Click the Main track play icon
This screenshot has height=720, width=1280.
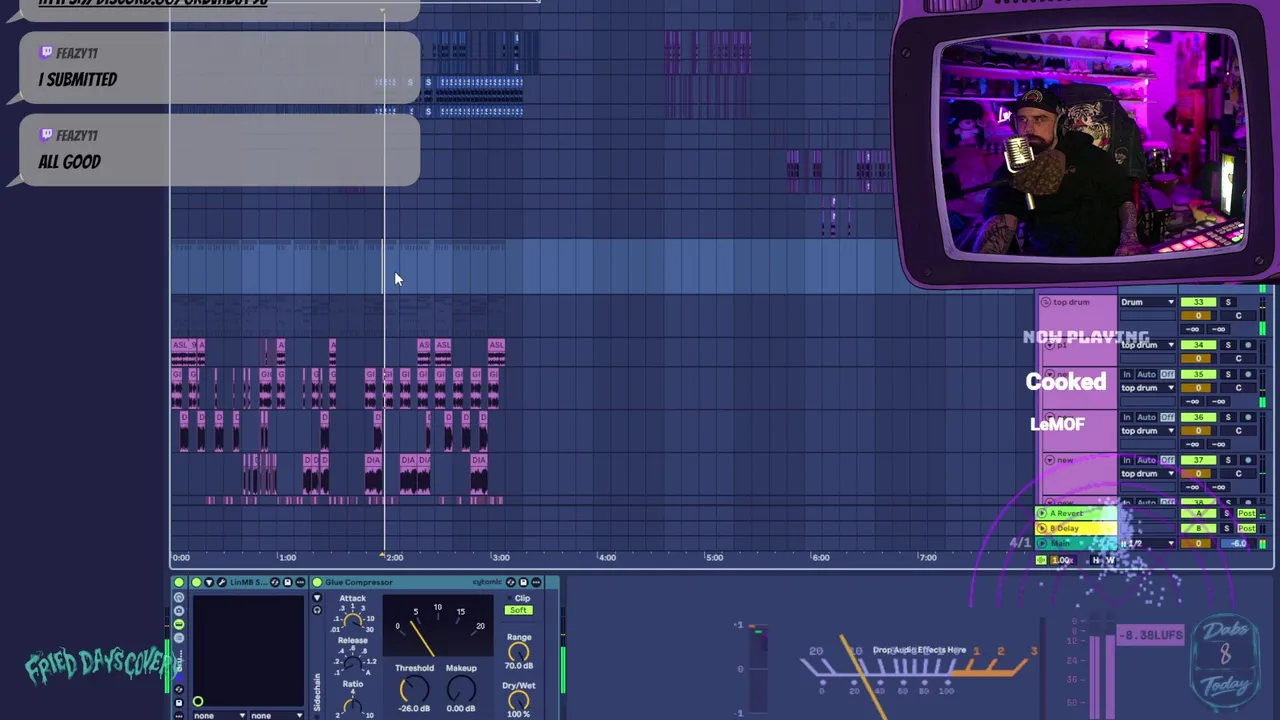click(1042, 543)
